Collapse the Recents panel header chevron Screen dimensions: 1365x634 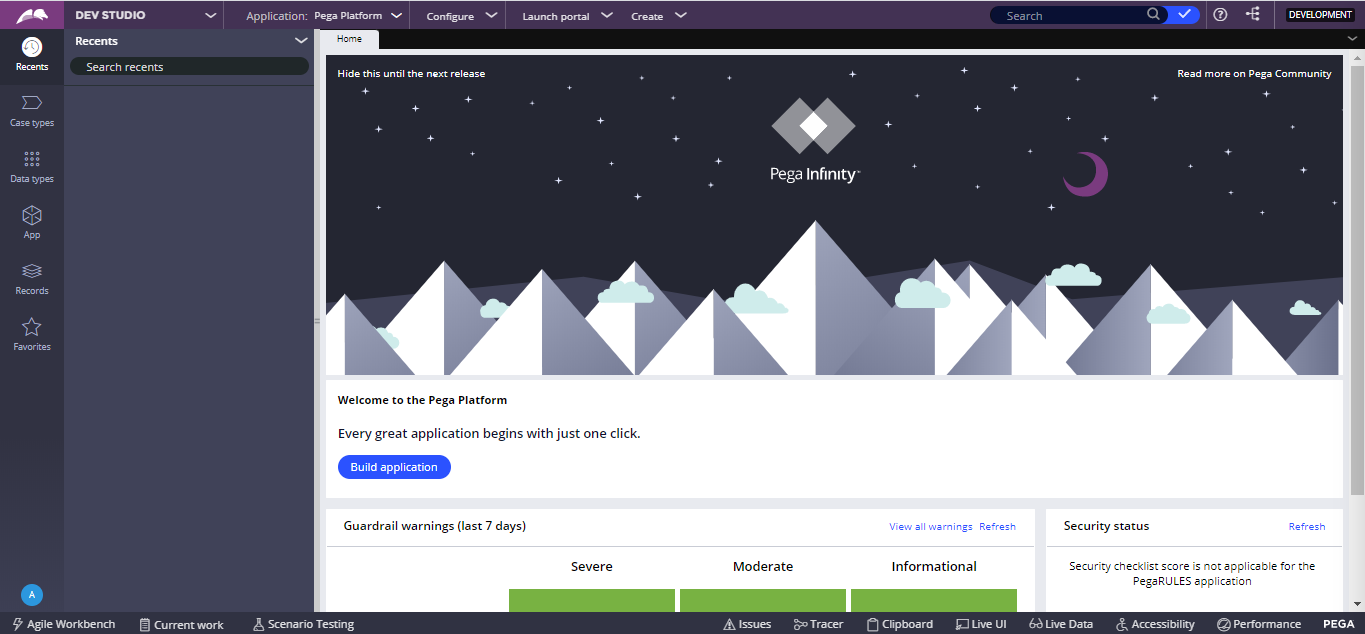301,41
